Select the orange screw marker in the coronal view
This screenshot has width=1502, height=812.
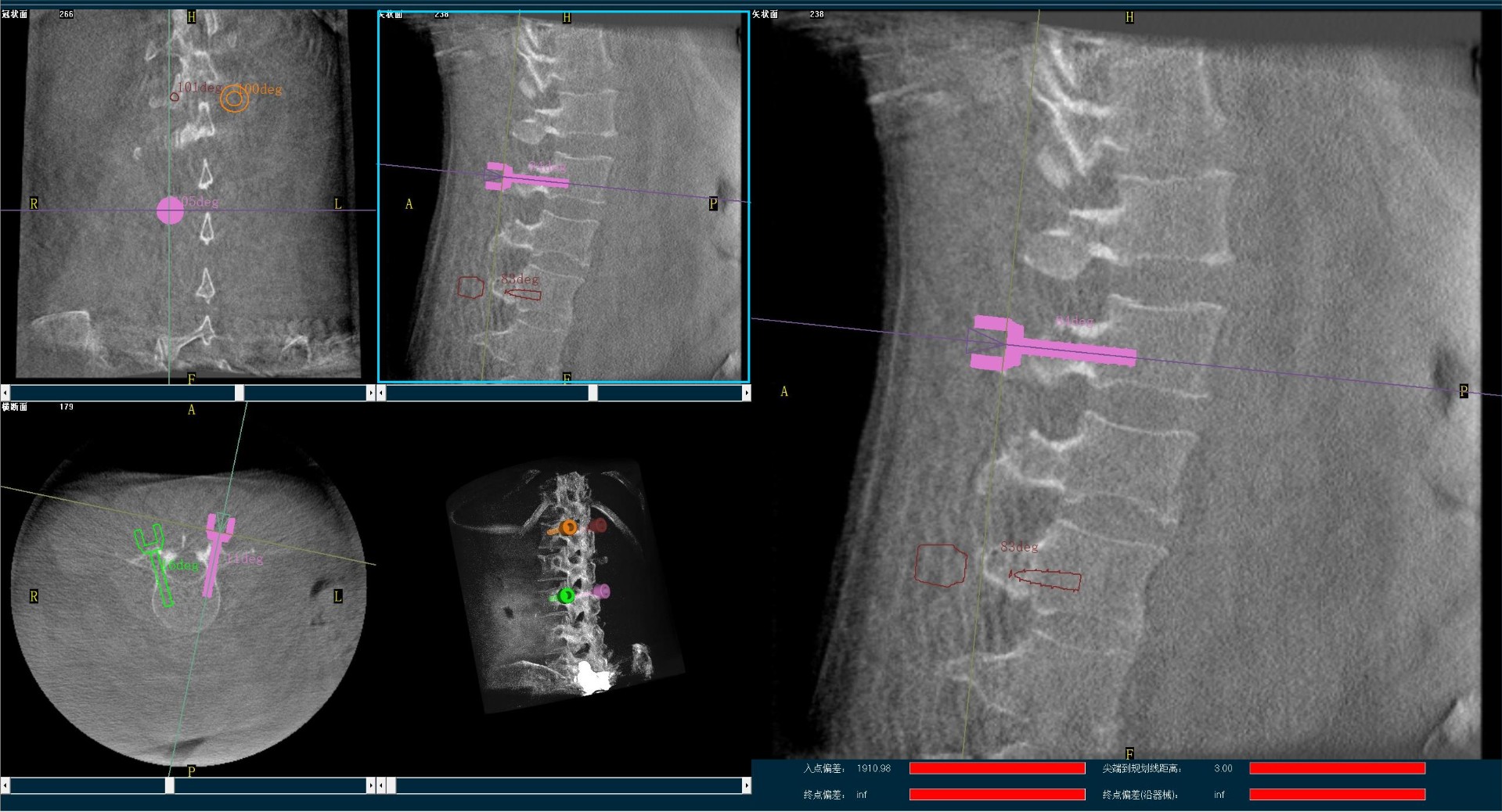pos(234,99)
